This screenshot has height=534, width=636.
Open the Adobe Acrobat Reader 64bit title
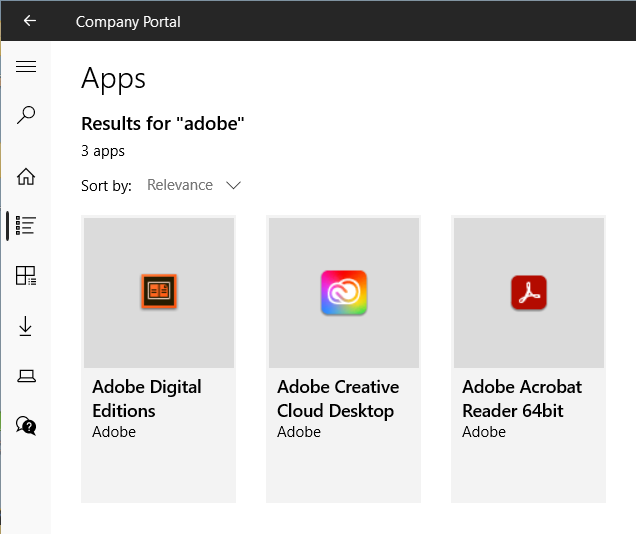click(x=522, y=399)
